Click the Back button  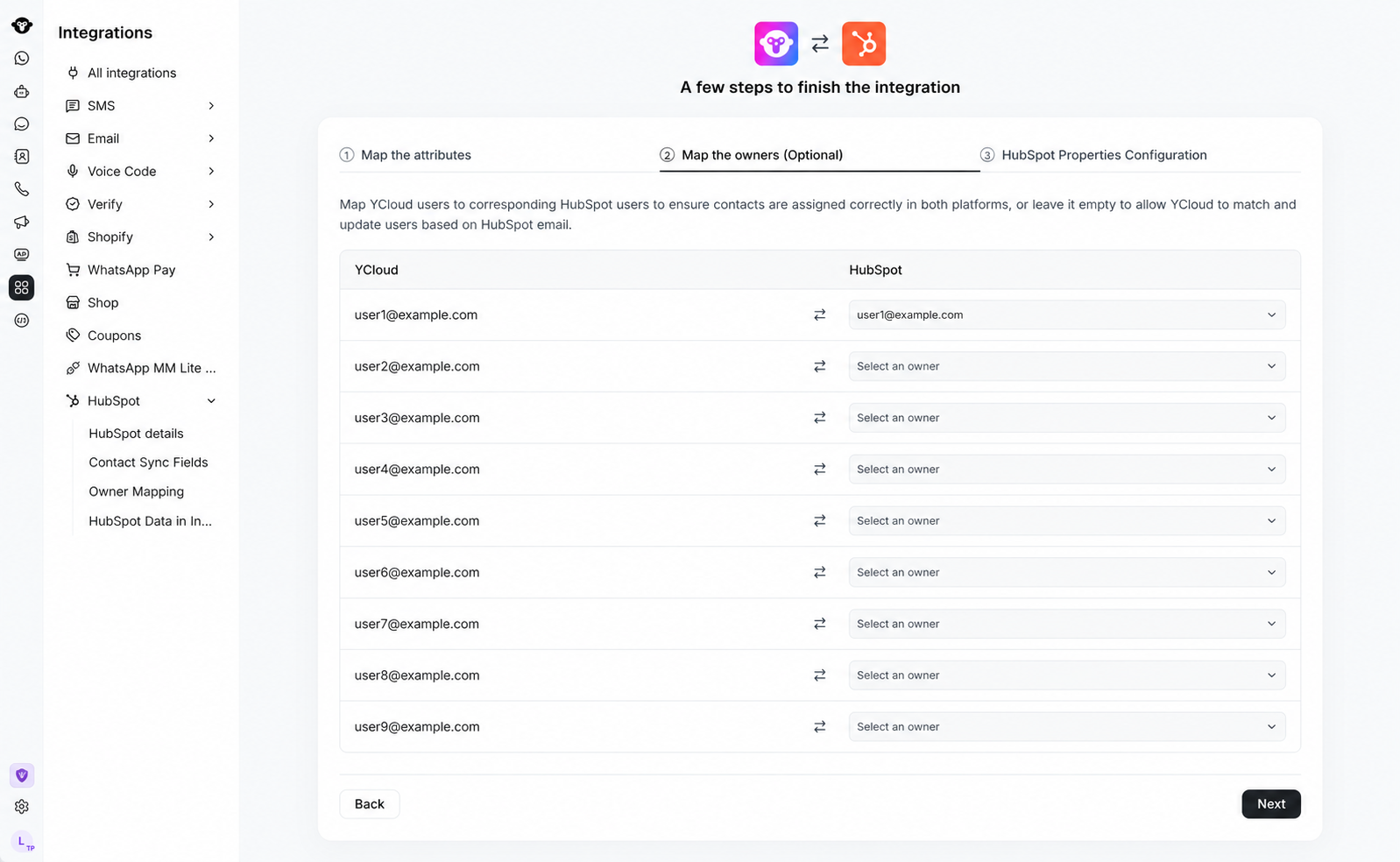pyautogui.click(x=370, y=804)
